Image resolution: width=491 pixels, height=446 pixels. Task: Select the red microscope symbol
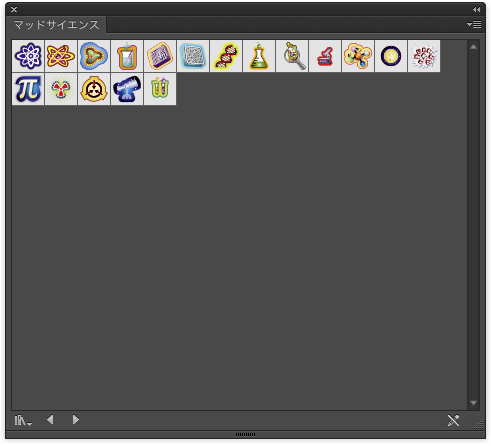(x=325, y=56)
